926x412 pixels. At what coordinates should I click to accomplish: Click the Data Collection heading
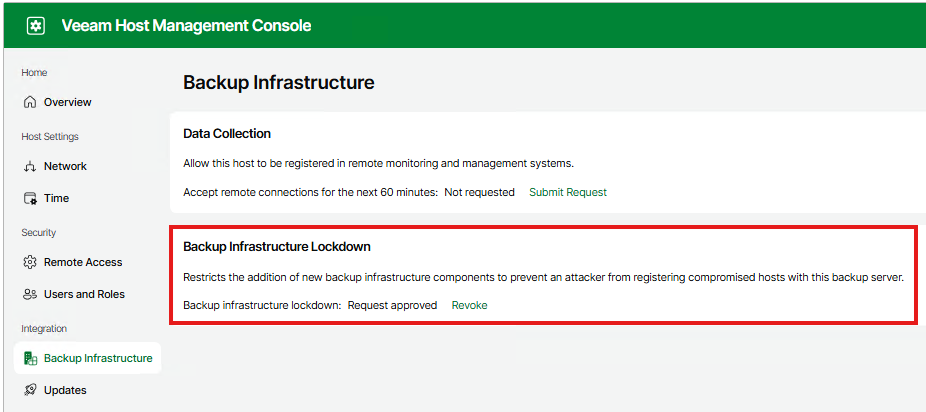click(x=227, y=133)
